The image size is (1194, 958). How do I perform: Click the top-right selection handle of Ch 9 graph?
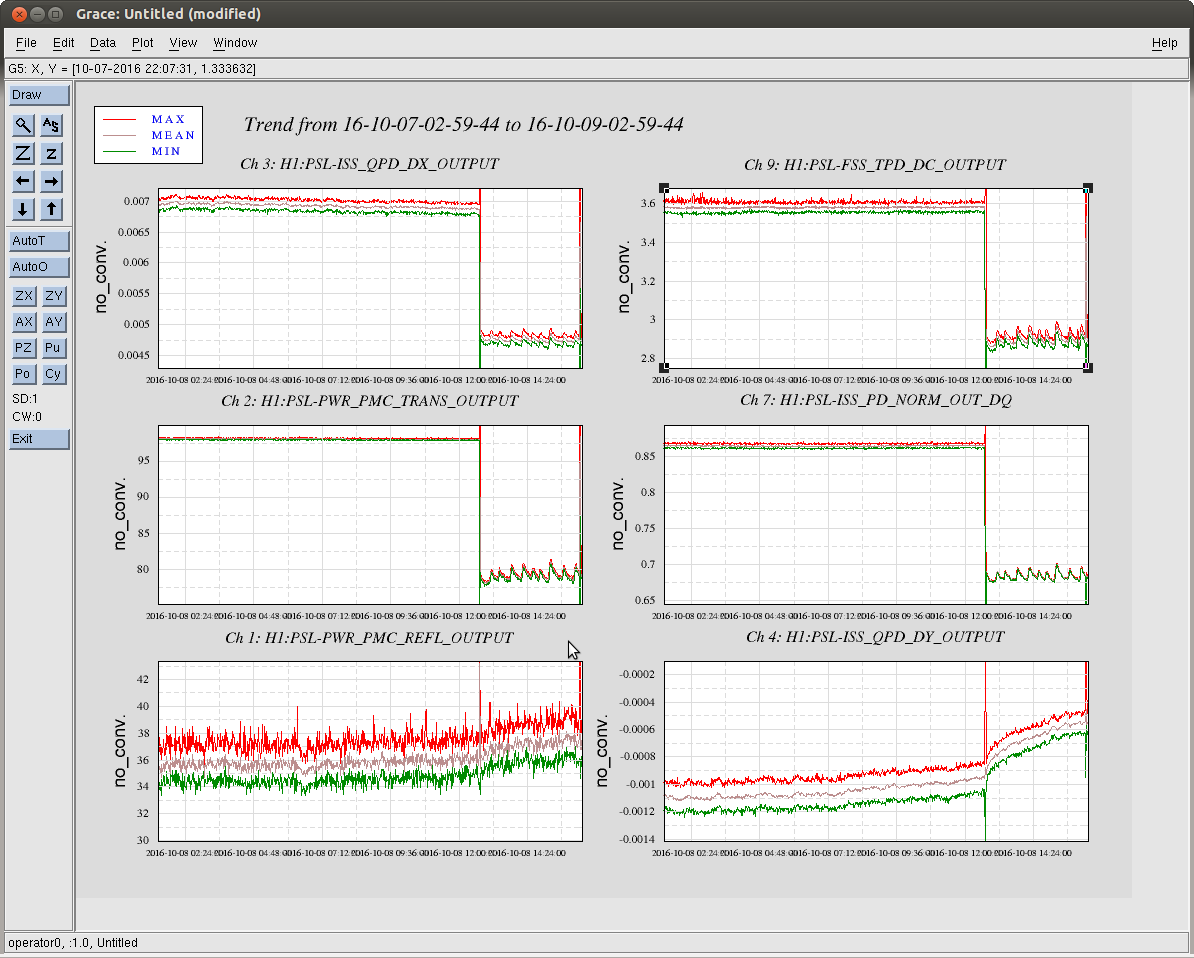(x=1088, y=188)
